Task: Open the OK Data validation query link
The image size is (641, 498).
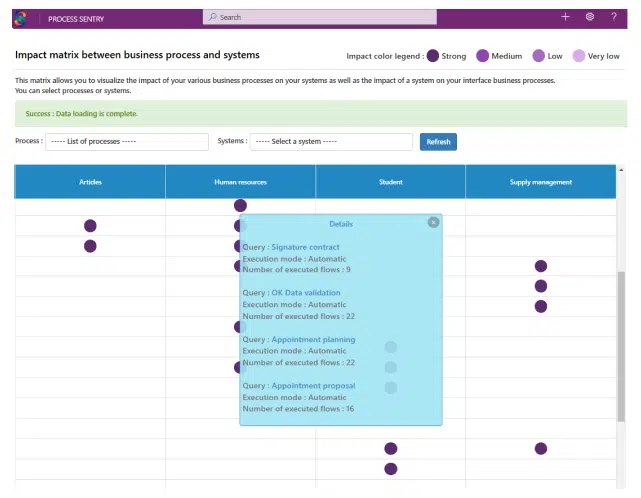Action: [305, 293]
